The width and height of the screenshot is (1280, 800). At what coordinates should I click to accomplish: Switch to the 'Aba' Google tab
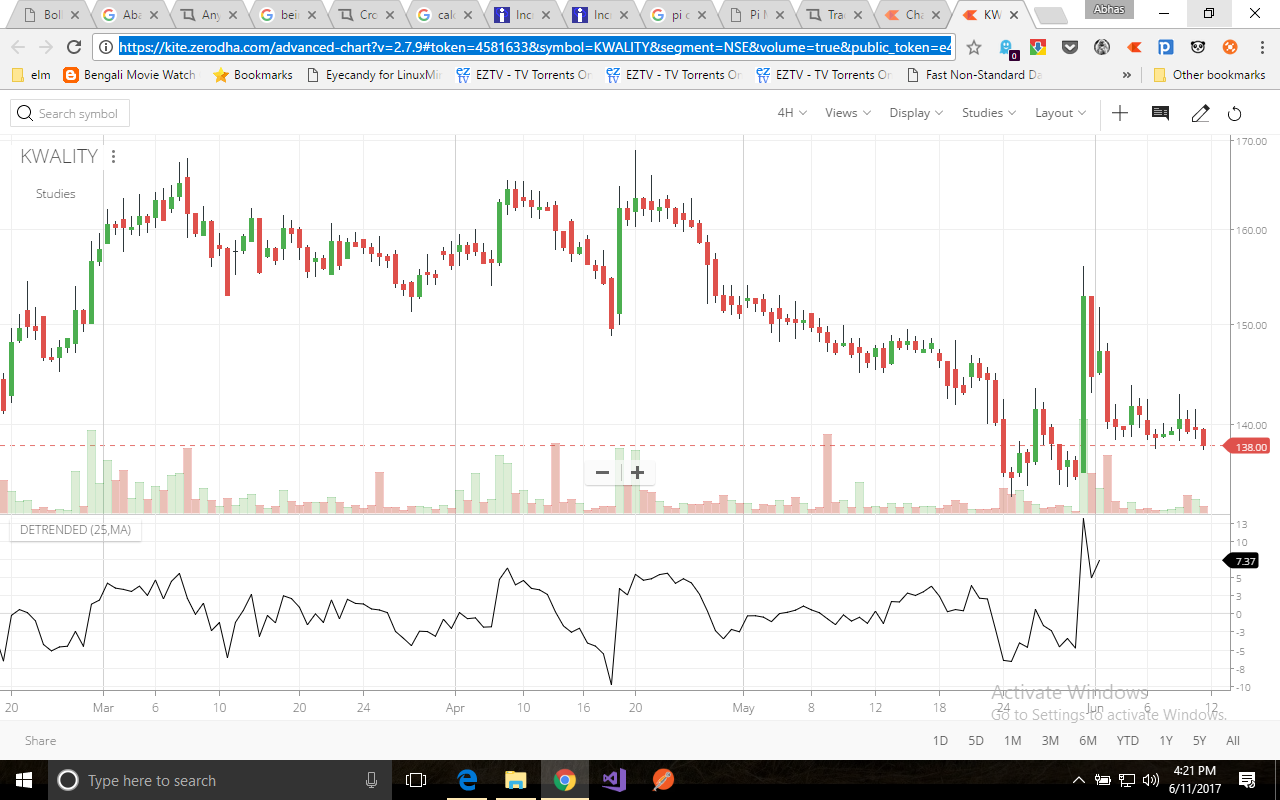tap(131, 15)
